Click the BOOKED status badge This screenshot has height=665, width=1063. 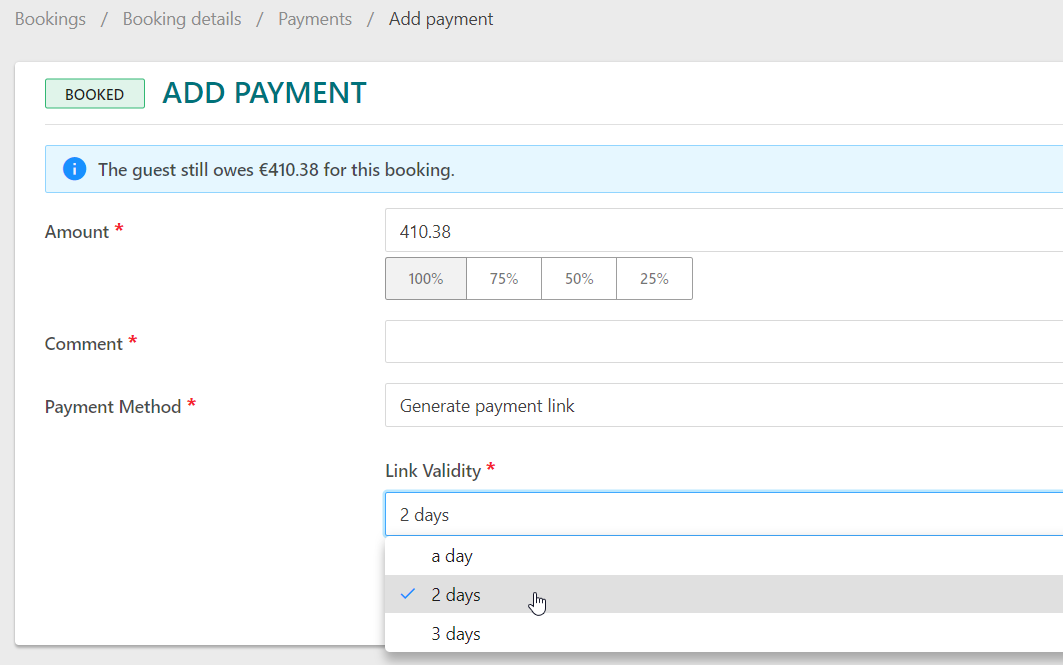pyautogui.click(x=95, y=94)
